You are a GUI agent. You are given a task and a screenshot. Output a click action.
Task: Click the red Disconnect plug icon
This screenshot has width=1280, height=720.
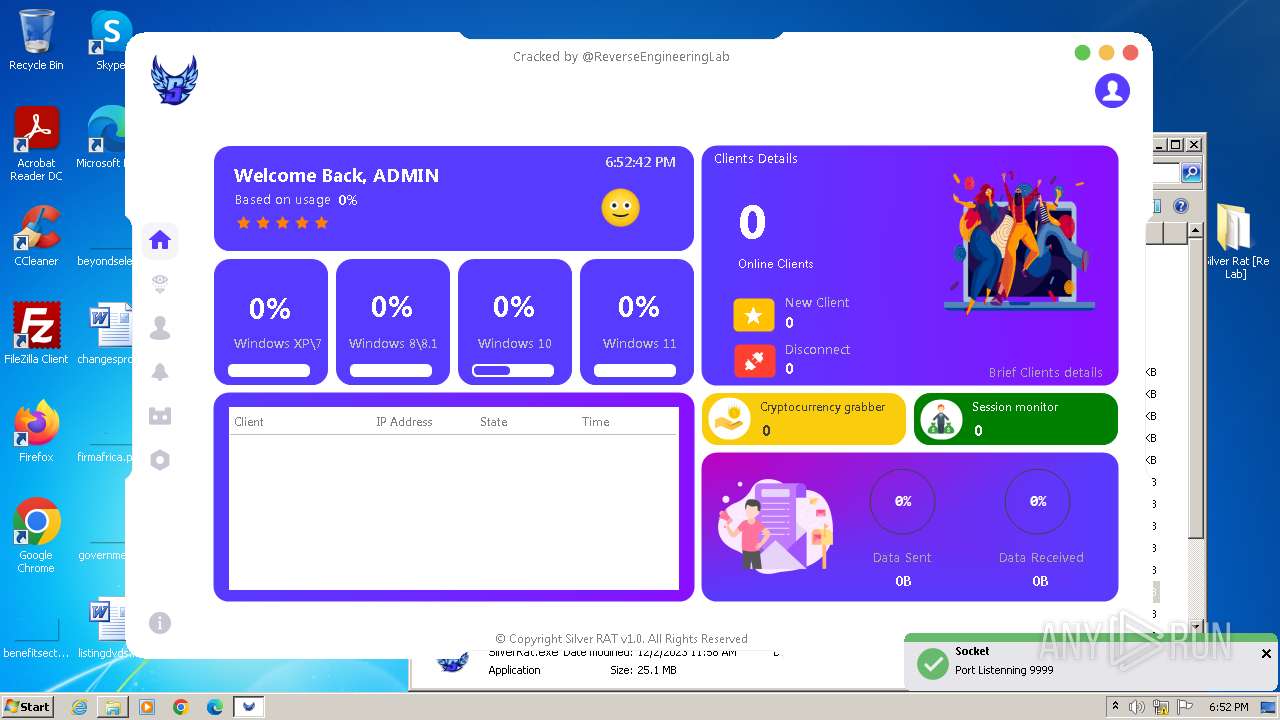tap(754, 361)
